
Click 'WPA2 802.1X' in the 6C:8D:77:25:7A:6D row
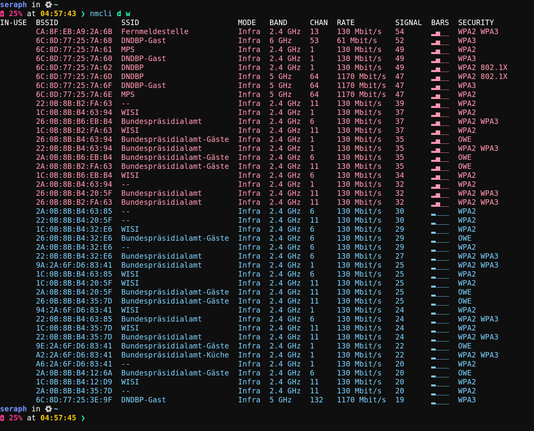coord(483,76)
